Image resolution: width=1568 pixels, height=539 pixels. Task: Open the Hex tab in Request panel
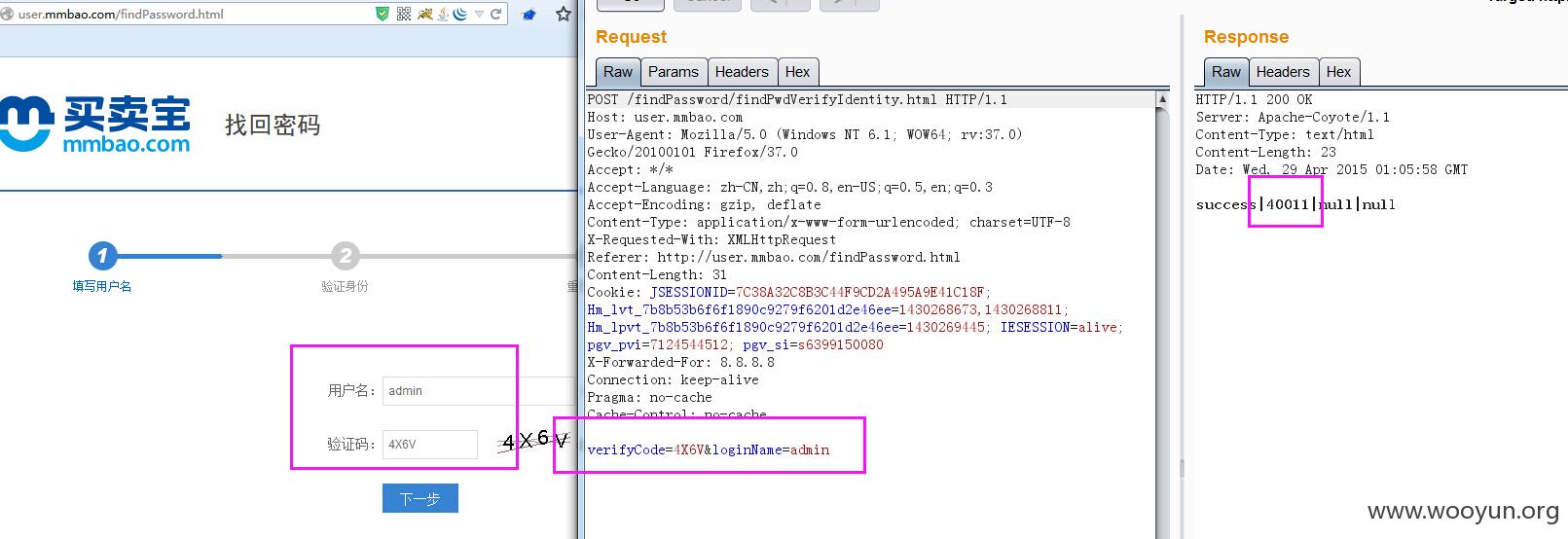[x=798, y=72]
